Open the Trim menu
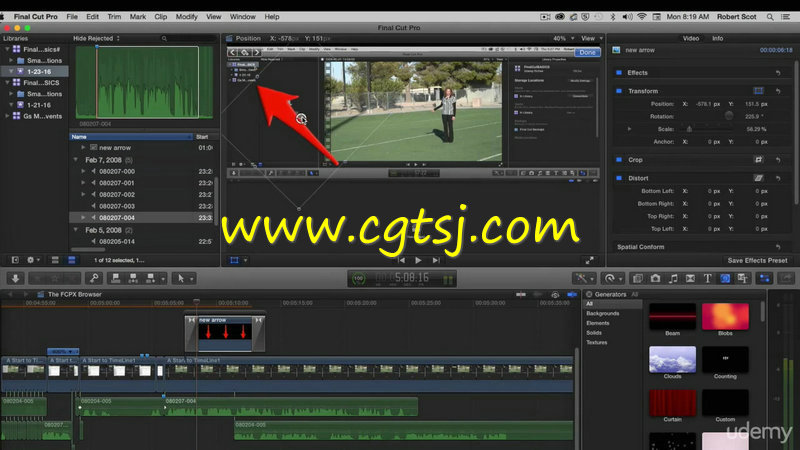The image size is (800, 450). click(114, 17)
